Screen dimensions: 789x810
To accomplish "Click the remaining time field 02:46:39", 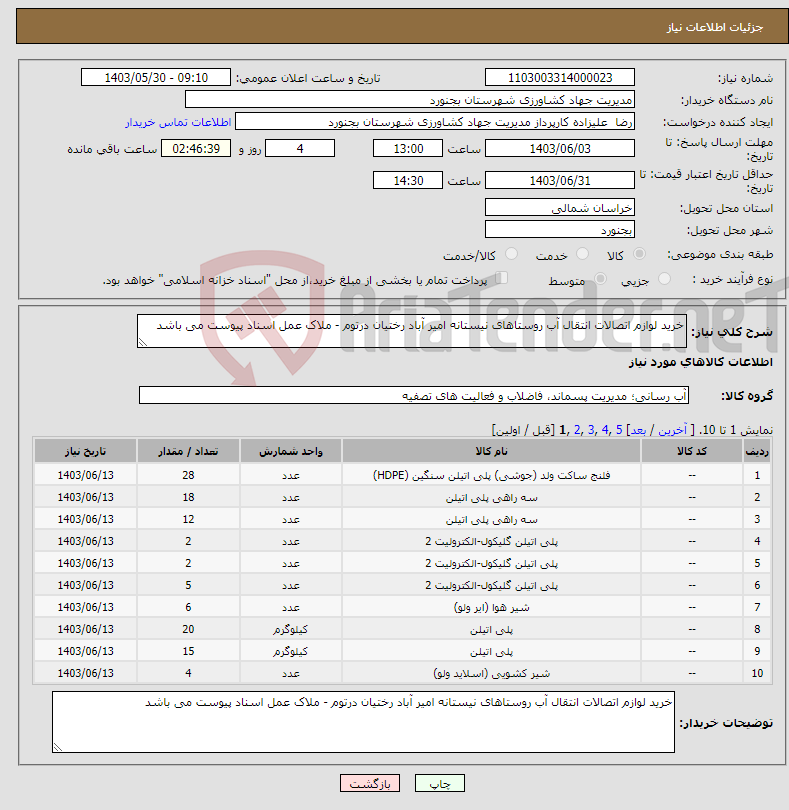I will (196, 149).
